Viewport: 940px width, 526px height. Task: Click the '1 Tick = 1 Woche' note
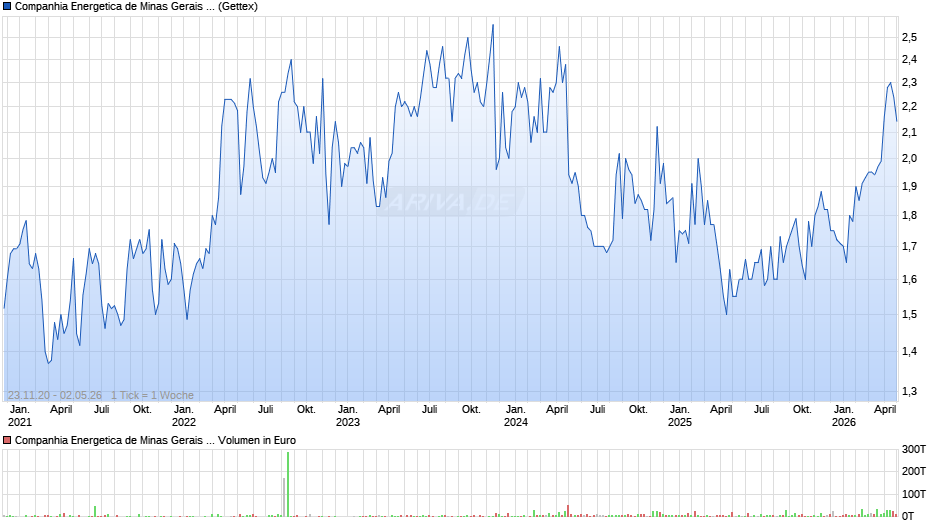tap(152, 395)
